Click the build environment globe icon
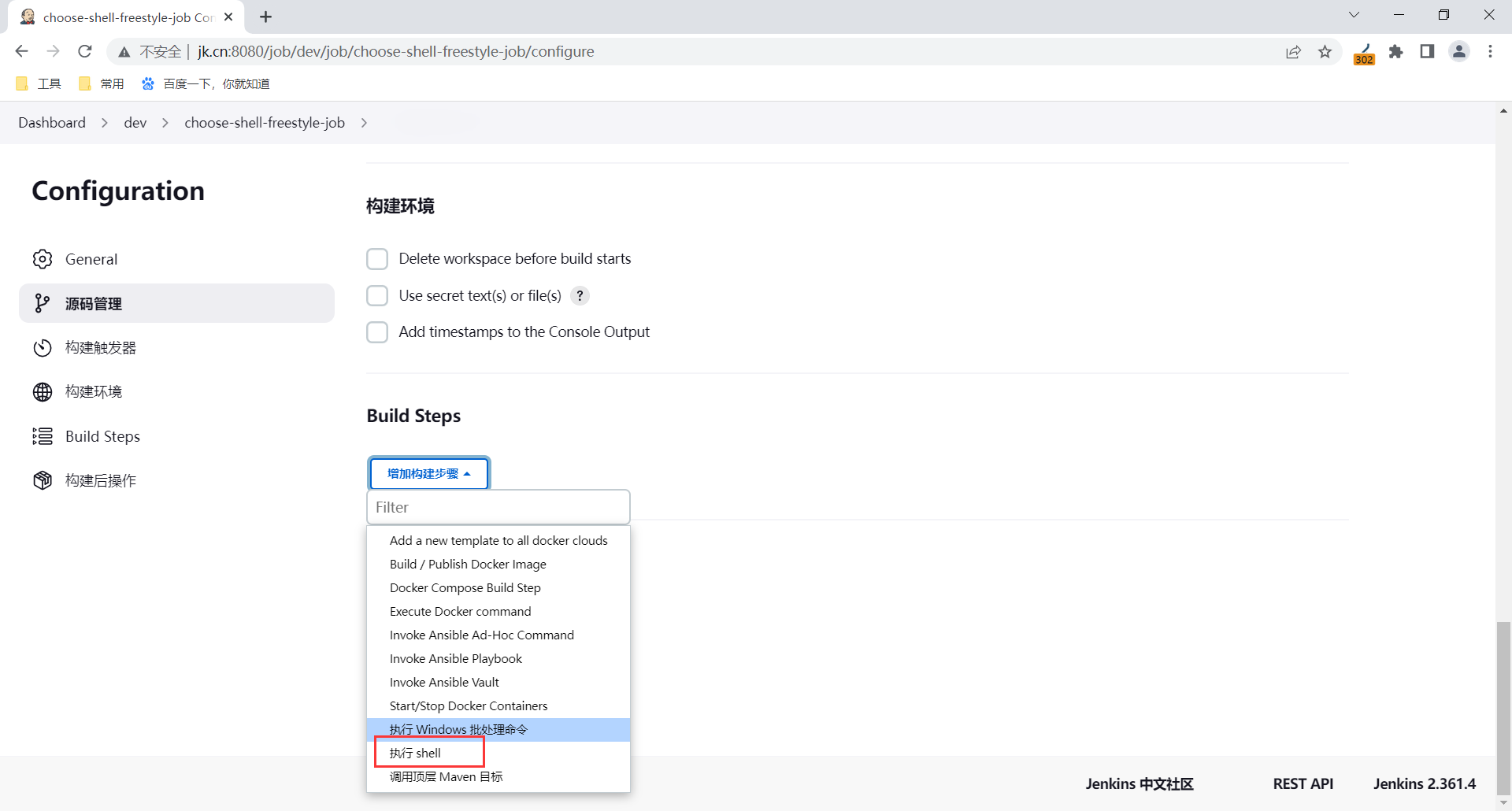The image size is (1512, 811). point(43,391)
